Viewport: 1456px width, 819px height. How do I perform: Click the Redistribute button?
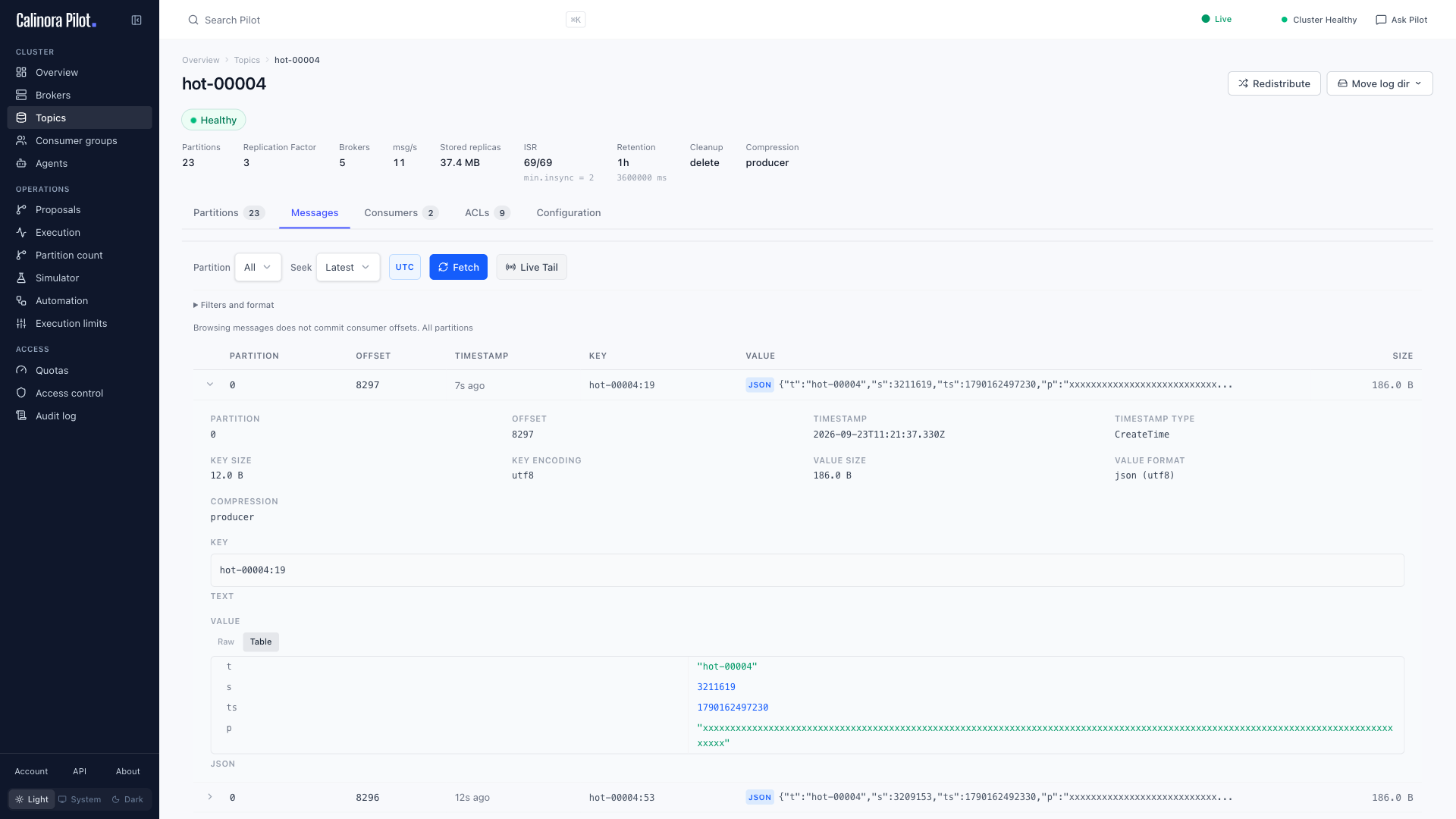point(1274,83)
